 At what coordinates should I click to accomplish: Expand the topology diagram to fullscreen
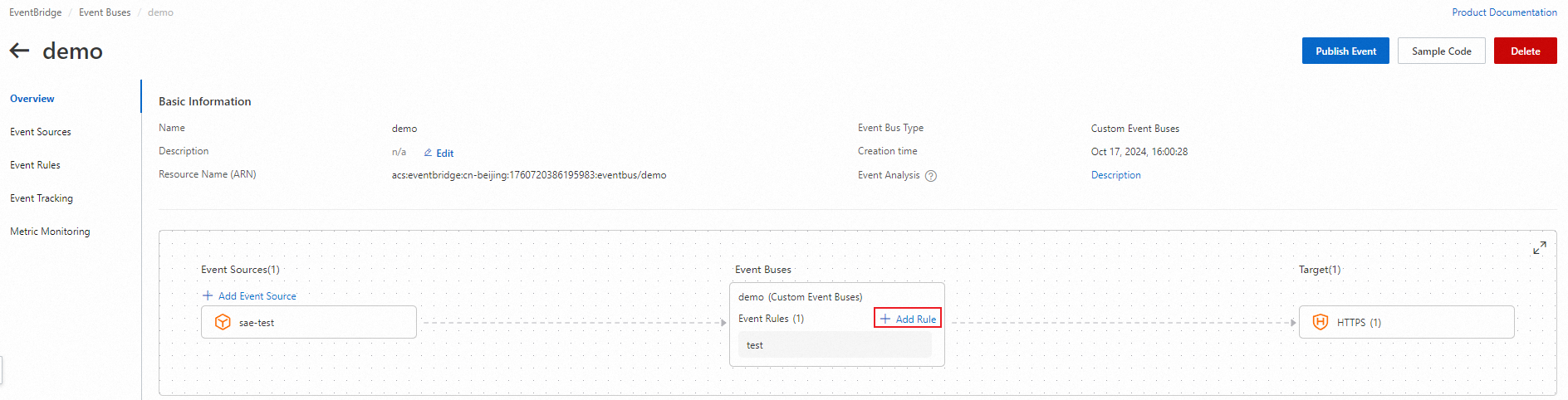pyautogui.click(x=1539, y=248)
